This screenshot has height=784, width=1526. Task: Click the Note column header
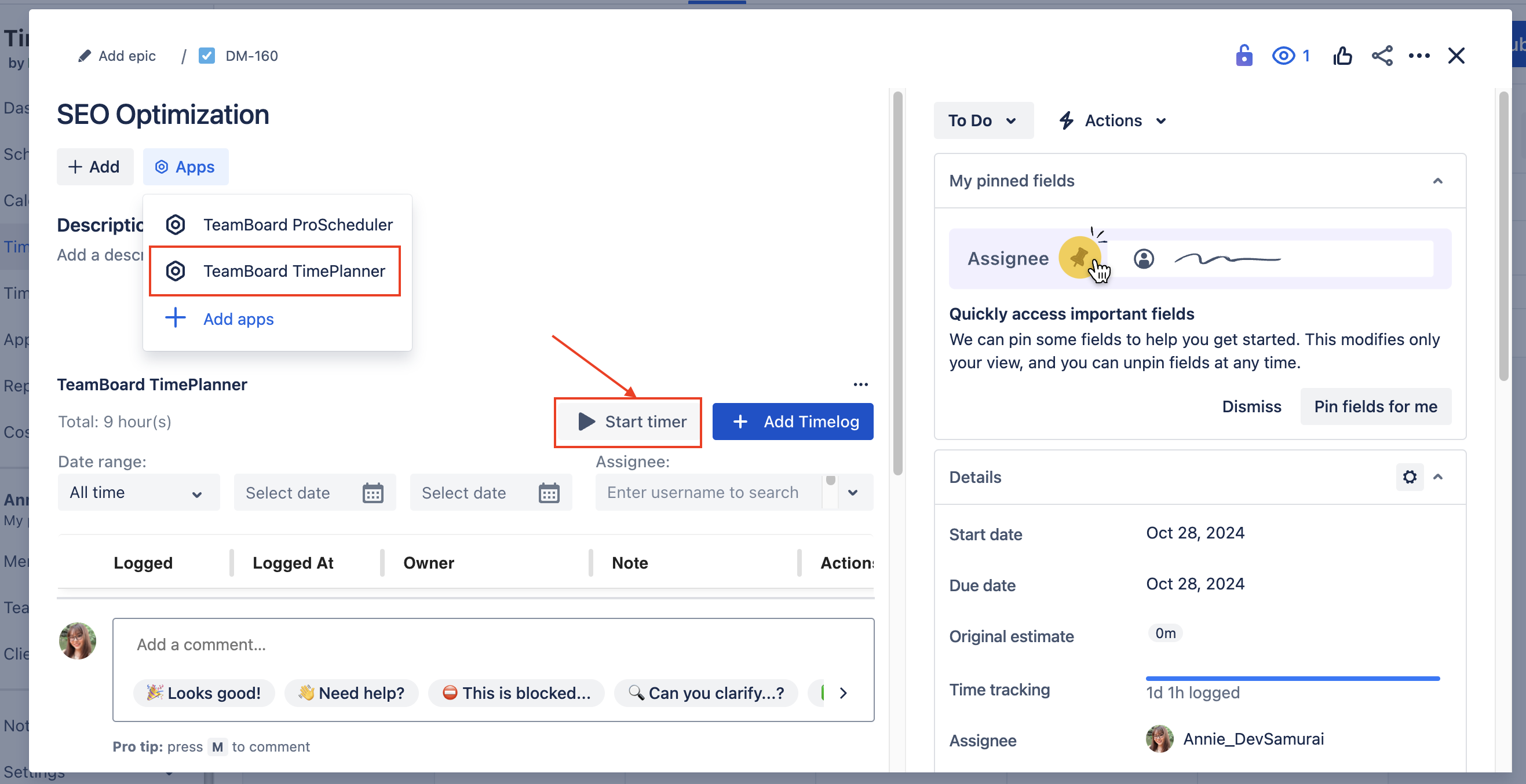click(x=629, y=563)
